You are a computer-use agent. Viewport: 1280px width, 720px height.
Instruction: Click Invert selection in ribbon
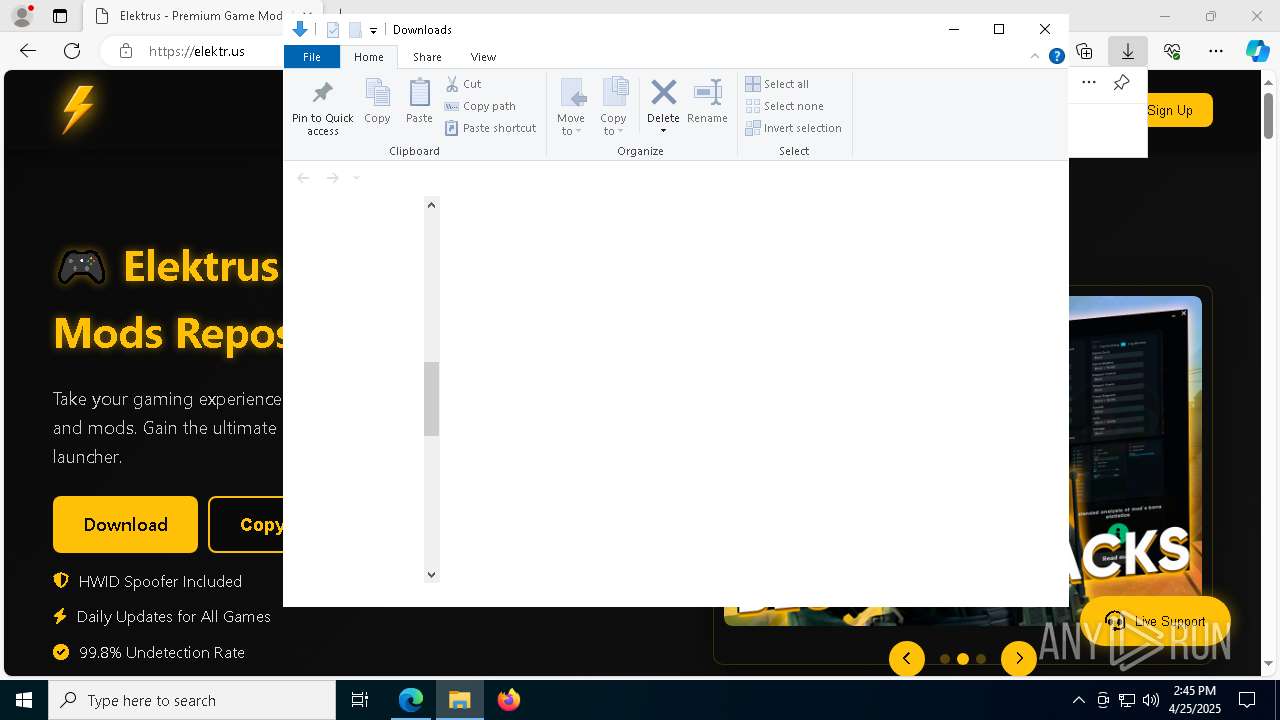(793, 128)
